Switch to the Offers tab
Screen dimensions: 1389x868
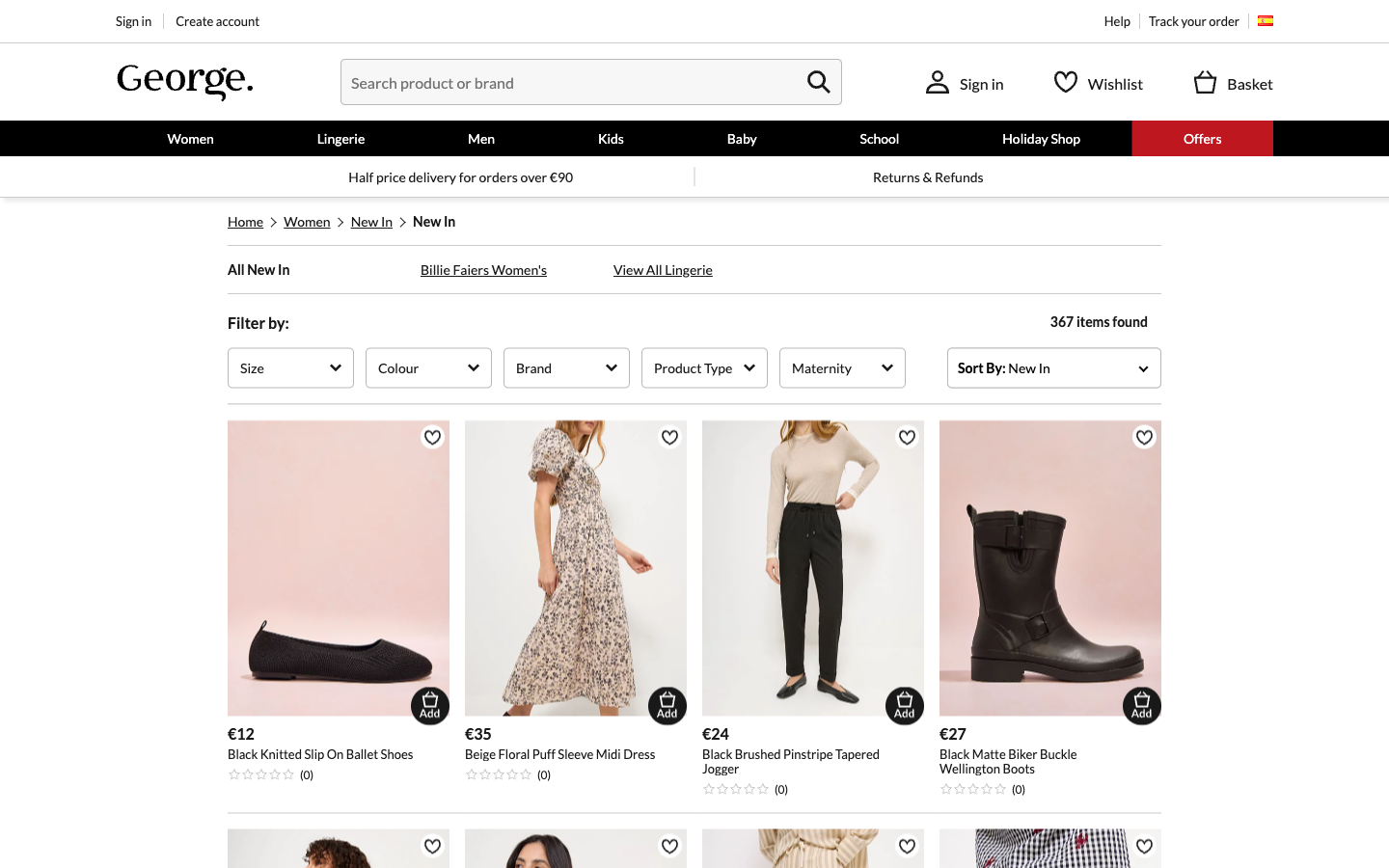click(1202, 138)
